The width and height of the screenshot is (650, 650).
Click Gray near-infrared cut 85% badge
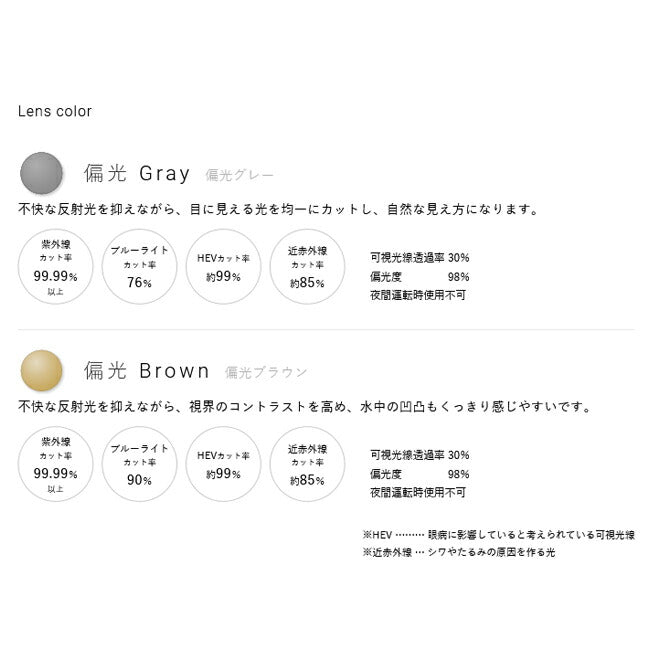tap(307, 267)
